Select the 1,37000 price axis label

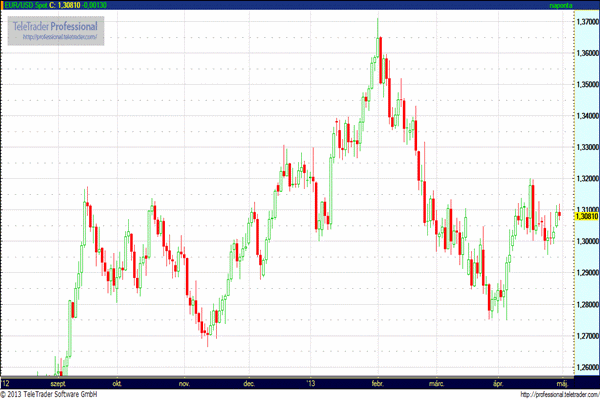[587, 22]
